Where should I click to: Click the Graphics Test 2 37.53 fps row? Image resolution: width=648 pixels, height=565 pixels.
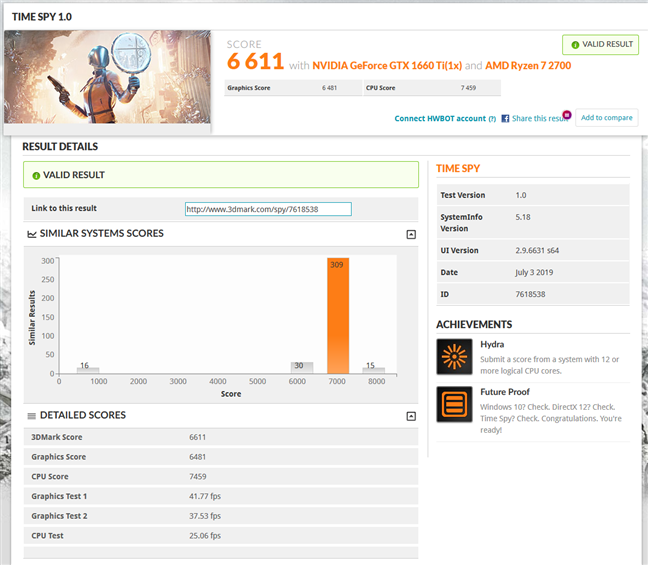pyautogui.click(x=221, y=516)
